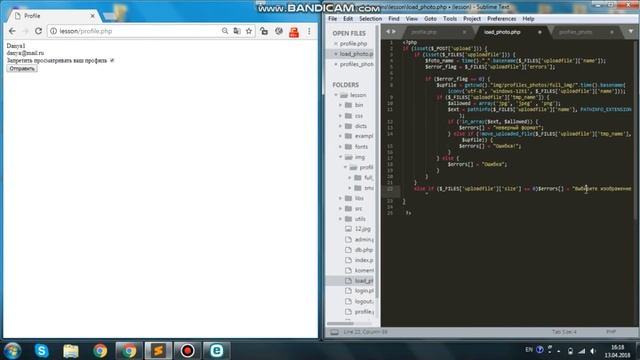
Task: Select the Profile tab in Chrome
Action: tap(53, 16)
